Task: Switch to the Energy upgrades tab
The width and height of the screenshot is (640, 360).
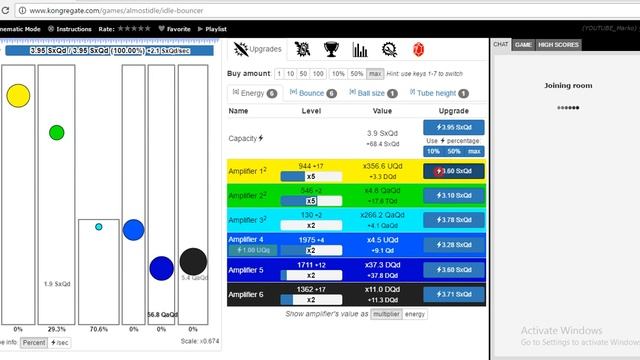Action: click(x=255, y=93)
